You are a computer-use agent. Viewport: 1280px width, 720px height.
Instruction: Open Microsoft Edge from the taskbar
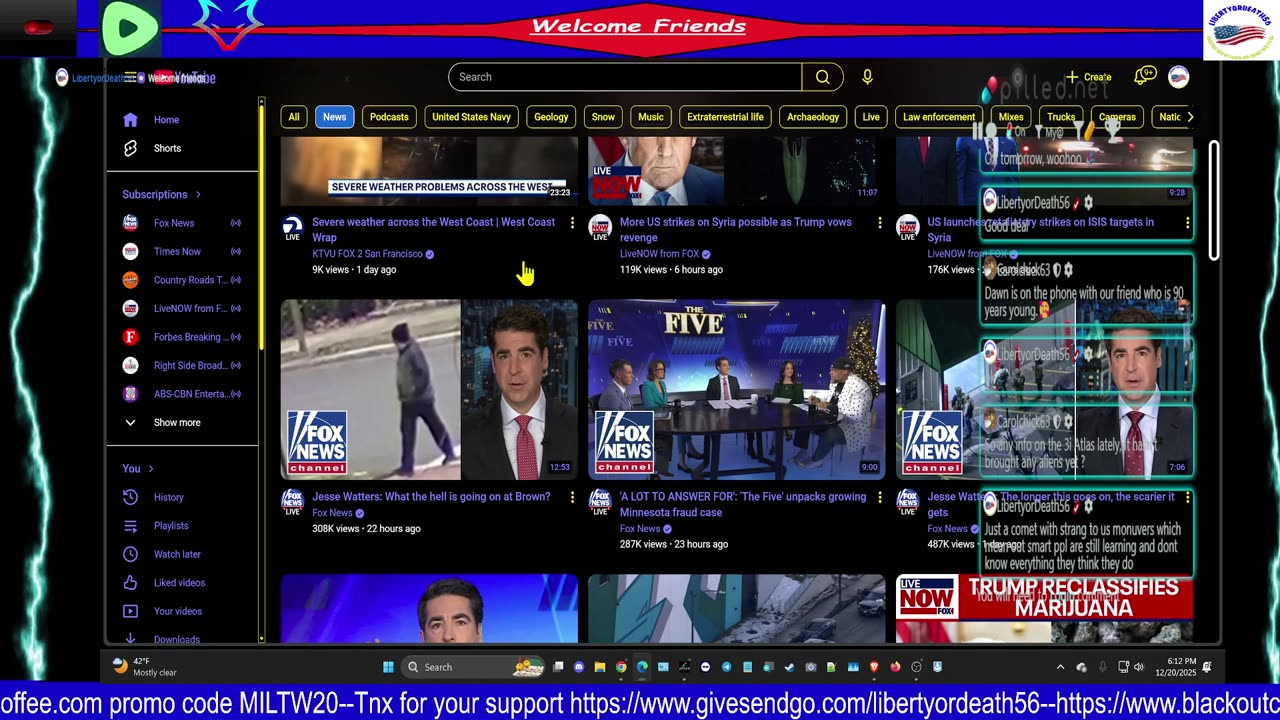click(642, 667)
